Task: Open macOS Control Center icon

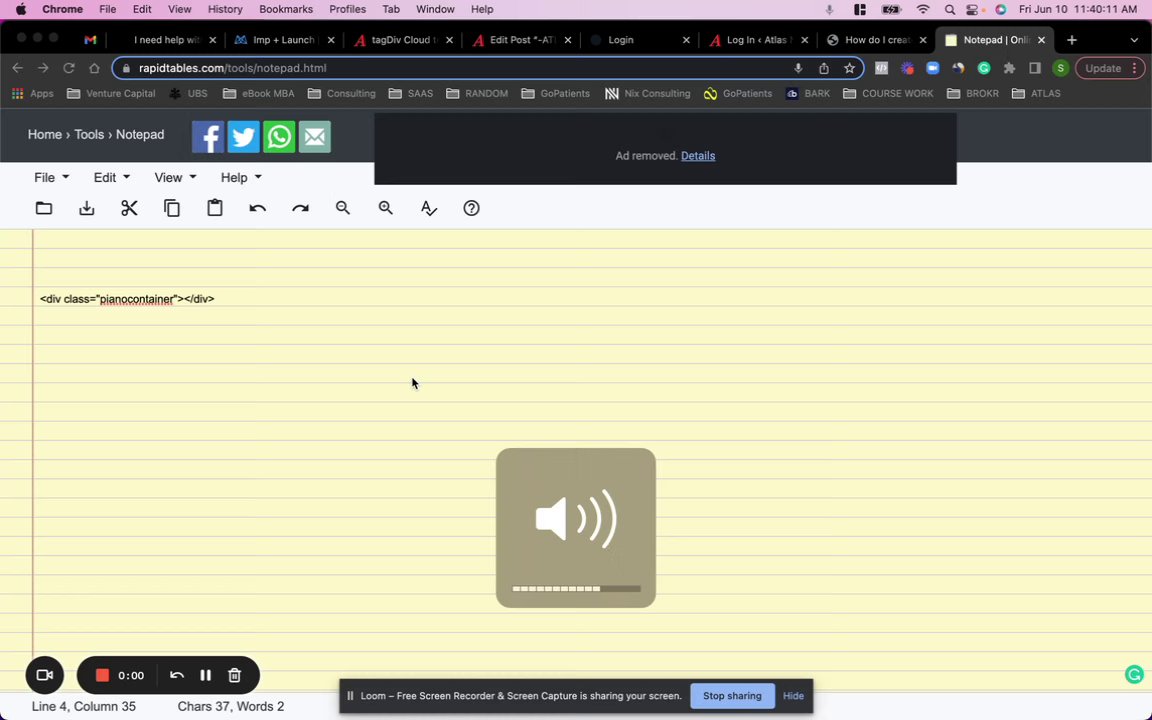Action: click(x=973, y=10)
